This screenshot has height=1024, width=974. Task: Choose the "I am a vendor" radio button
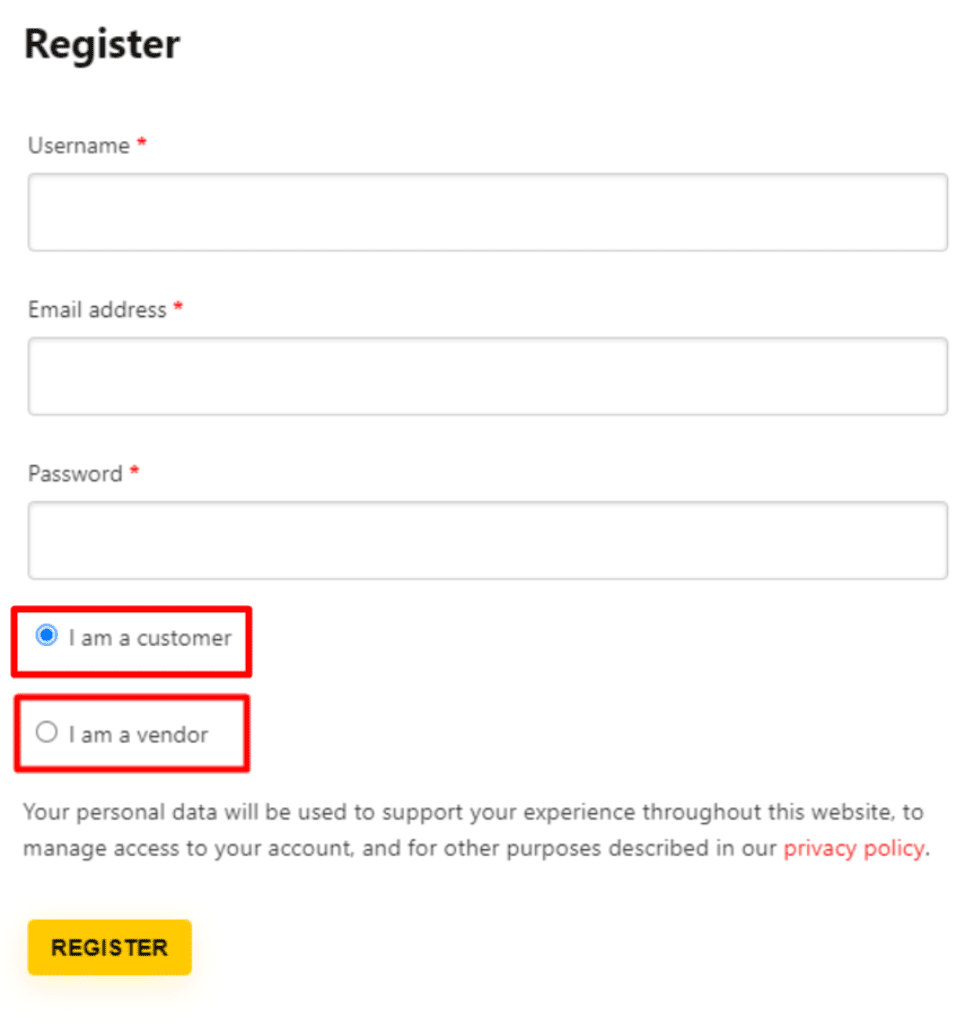point(46,733)
